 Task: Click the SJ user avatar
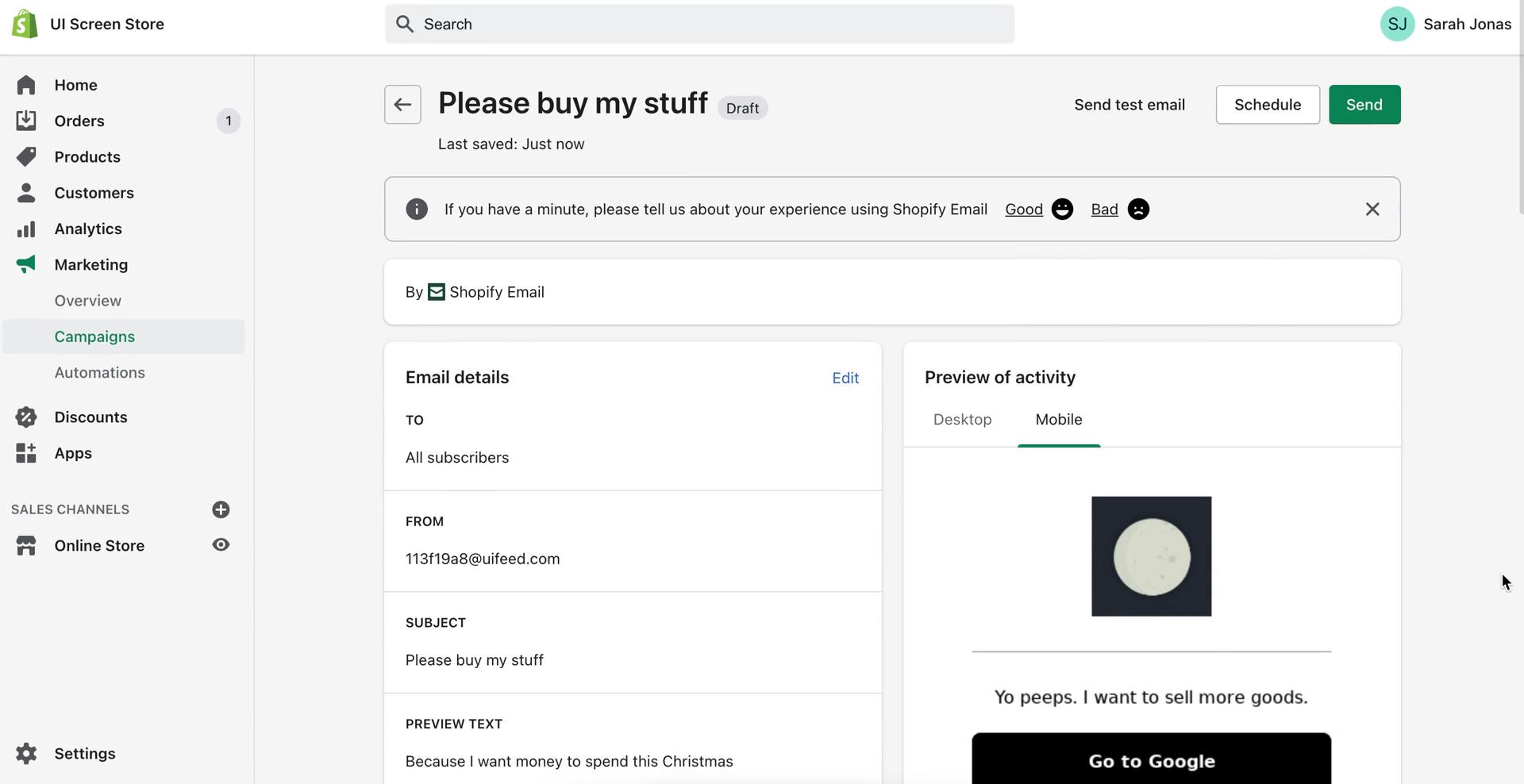coord(1397,24)
